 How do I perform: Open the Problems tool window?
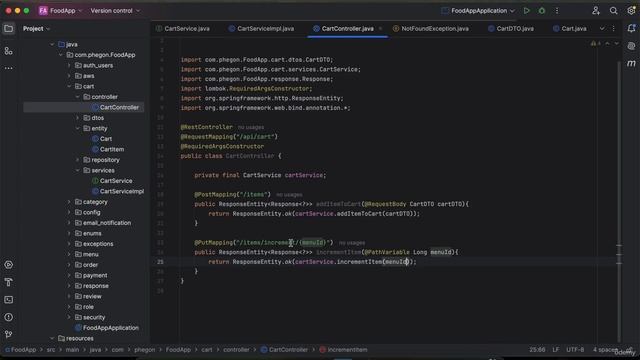click(x=9, y=317)
